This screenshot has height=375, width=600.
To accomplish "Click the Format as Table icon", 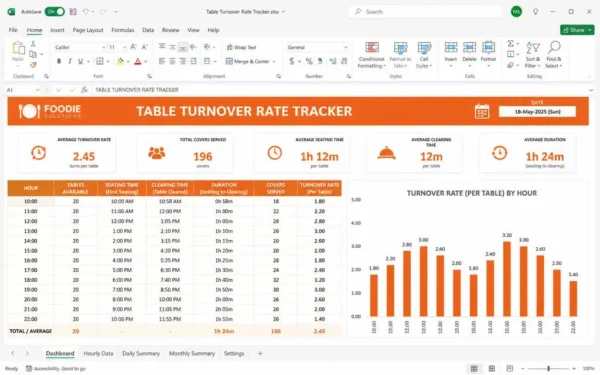I will point(400,48).
